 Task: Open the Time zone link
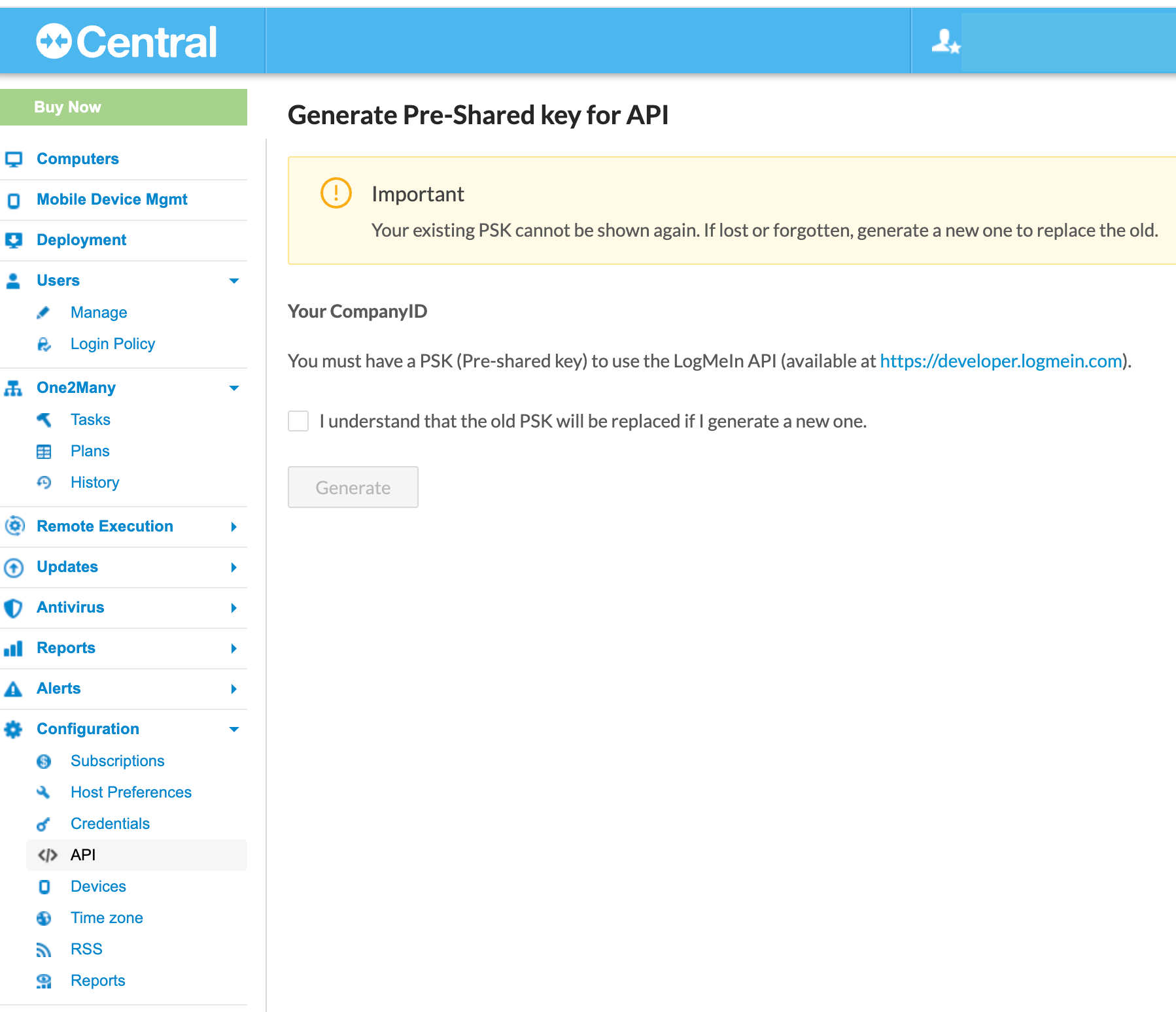pos(107,918)
